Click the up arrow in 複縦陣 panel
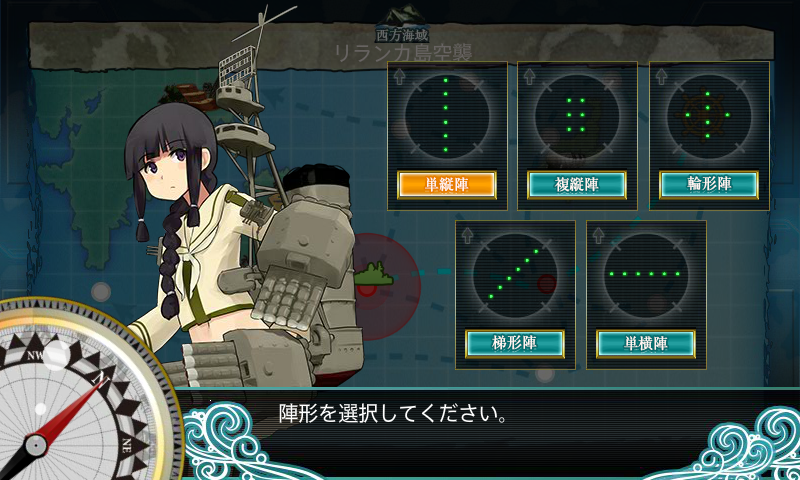Viewport: 800px width, 480px height. point(529,77)
